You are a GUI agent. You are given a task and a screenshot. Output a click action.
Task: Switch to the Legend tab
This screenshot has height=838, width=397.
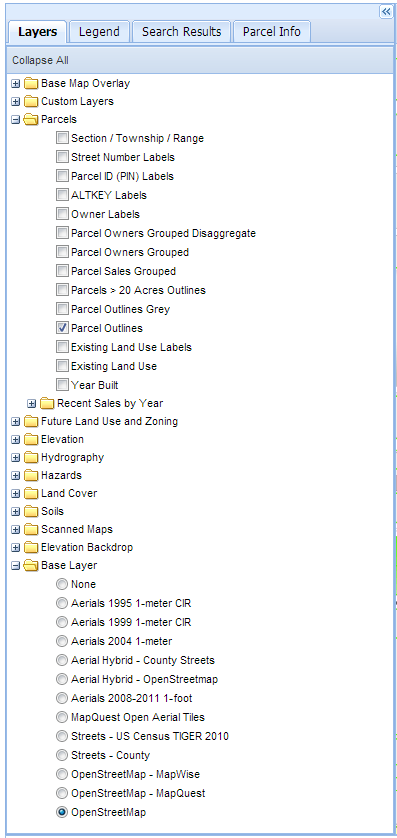click(99, 32)
